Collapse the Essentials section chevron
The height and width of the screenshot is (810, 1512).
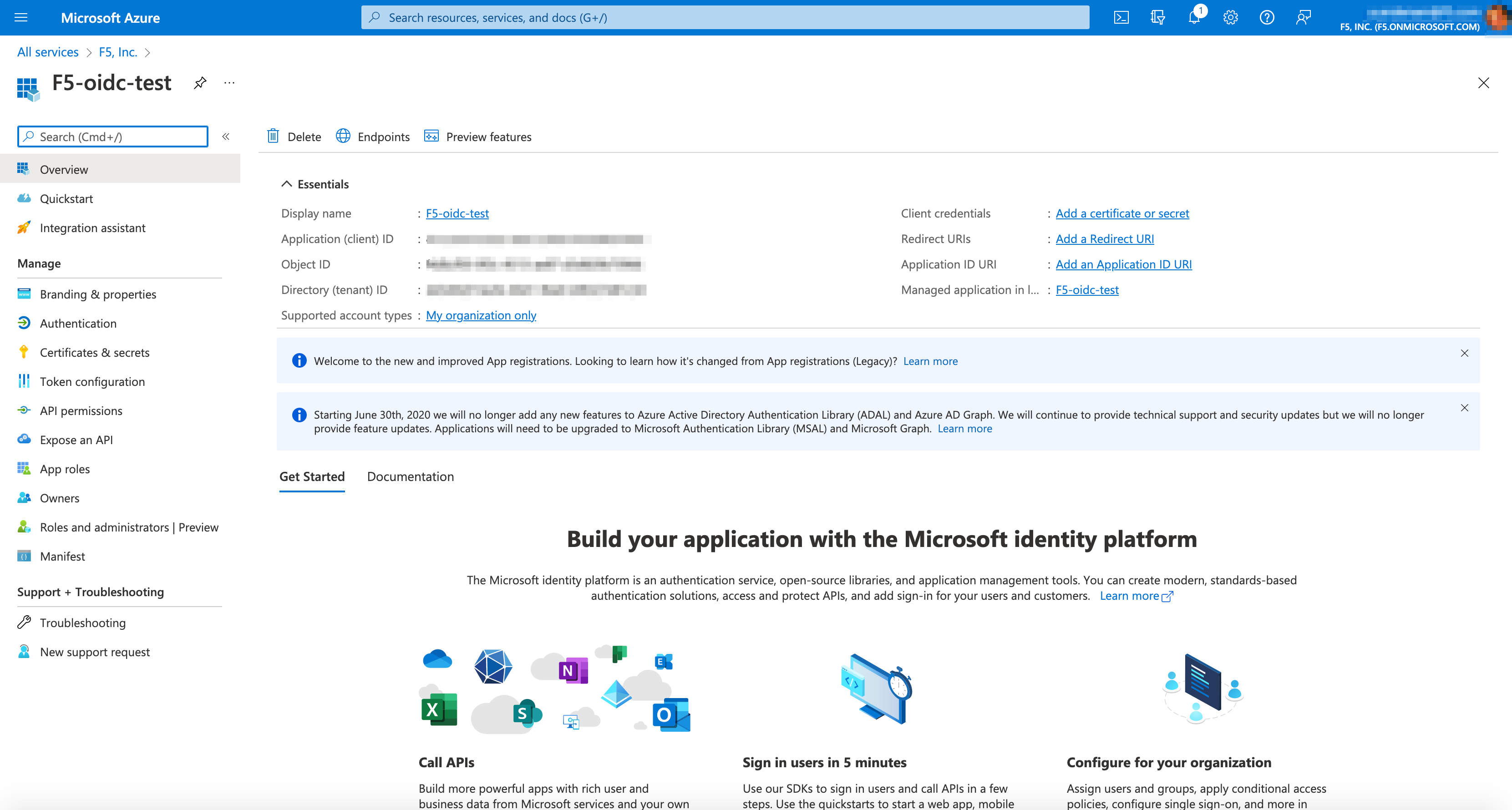pyautogui.click(x=287, y=183)
